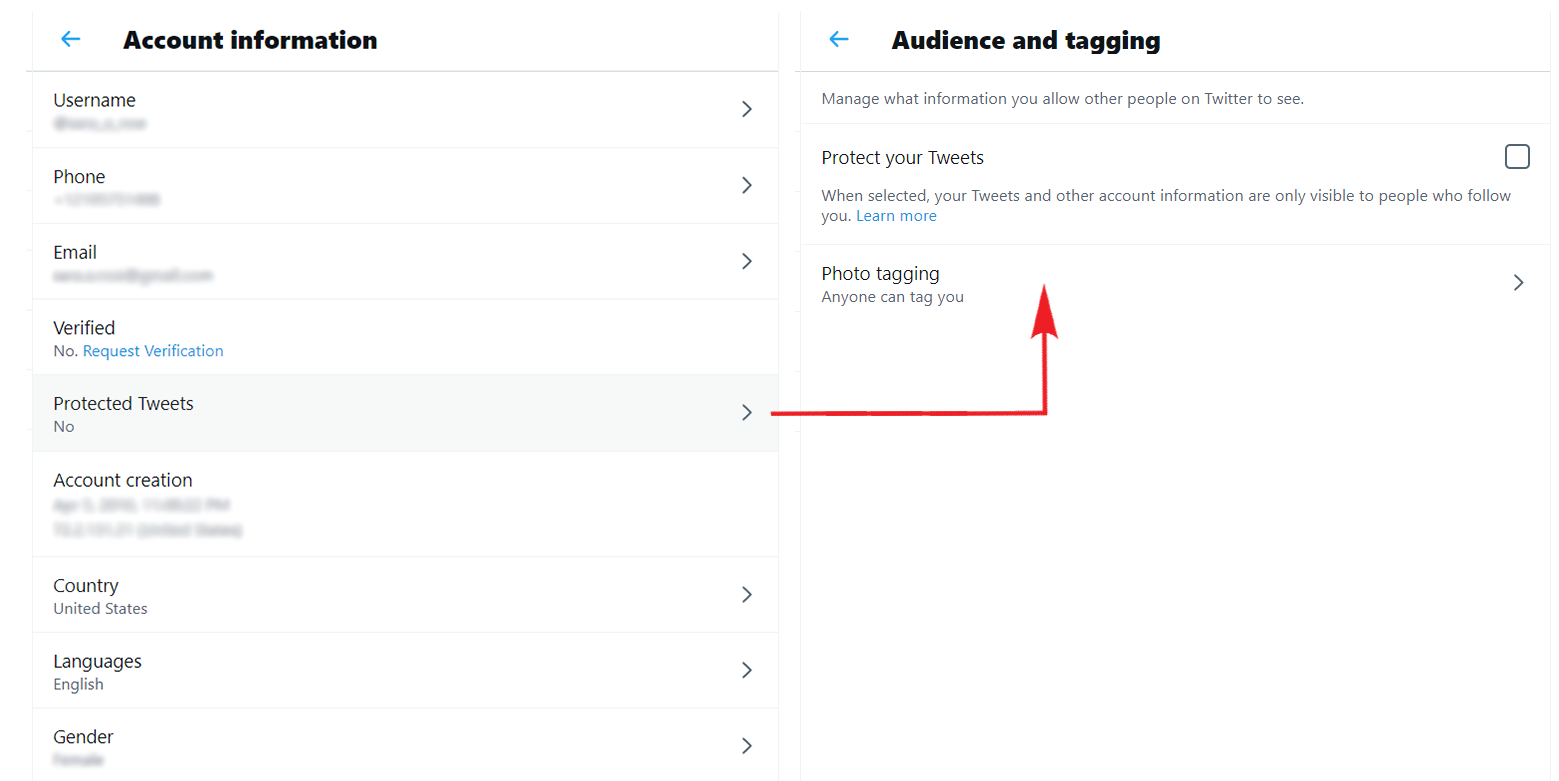Open the Learn more link

pyautogui.click(x=895, y=215)
